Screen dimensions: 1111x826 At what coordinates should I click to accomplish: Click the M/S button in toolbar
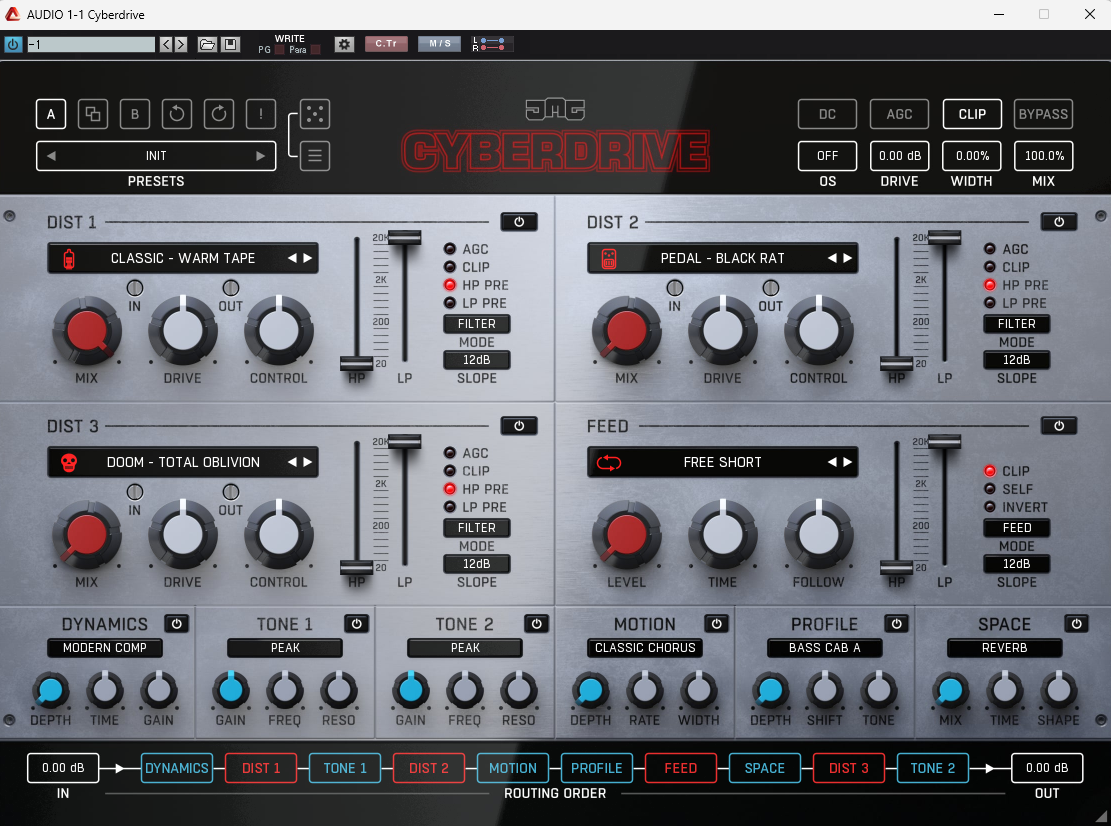point(439,44)
